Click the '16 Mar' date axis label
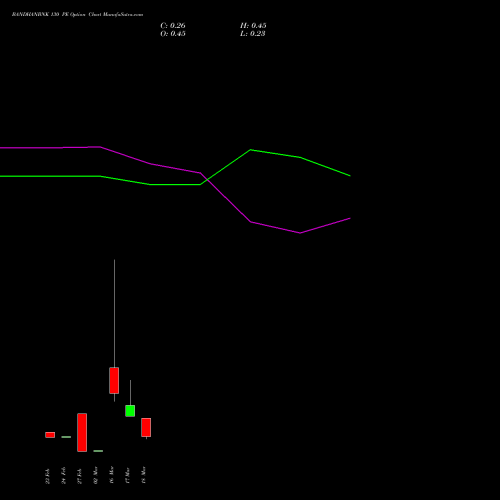The width and height of the screenshot is (500, 500). (112, 475)
